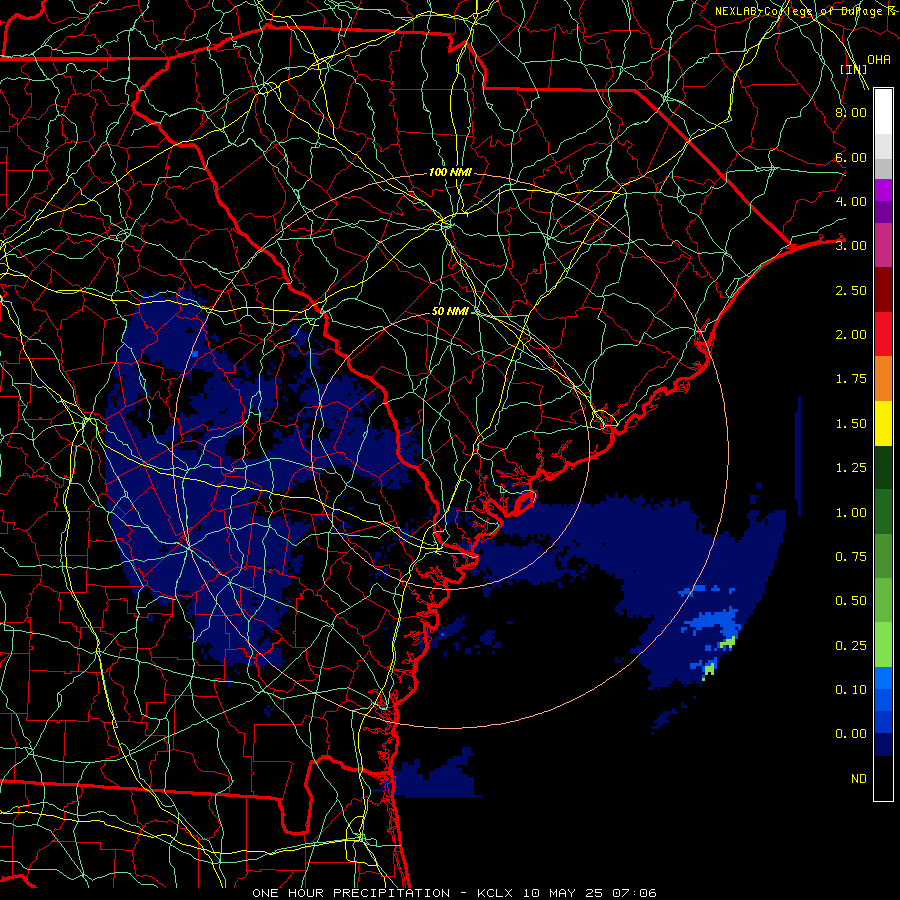This screenshot has width=900, height=900.
Task: Click the 'KCLX' radar site identifier
Action: (495, 893)
